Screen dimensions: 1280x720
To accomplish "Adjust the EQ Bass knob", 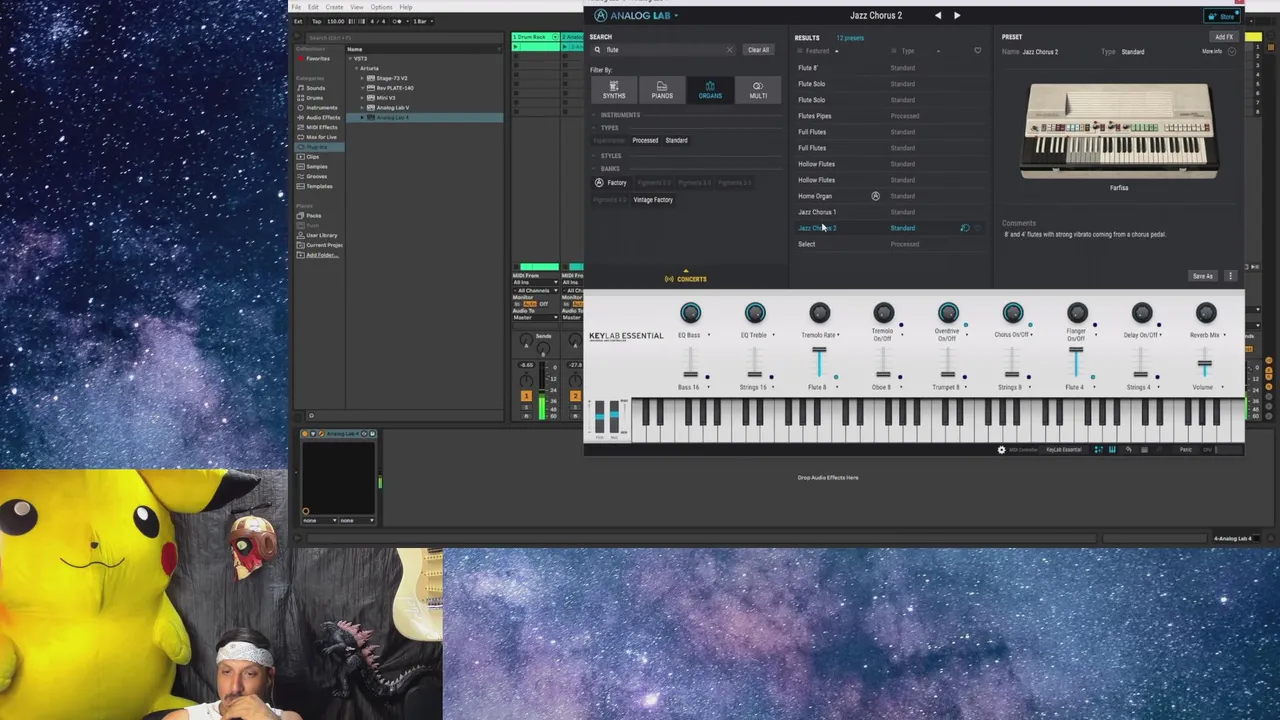I will [690, 314].
